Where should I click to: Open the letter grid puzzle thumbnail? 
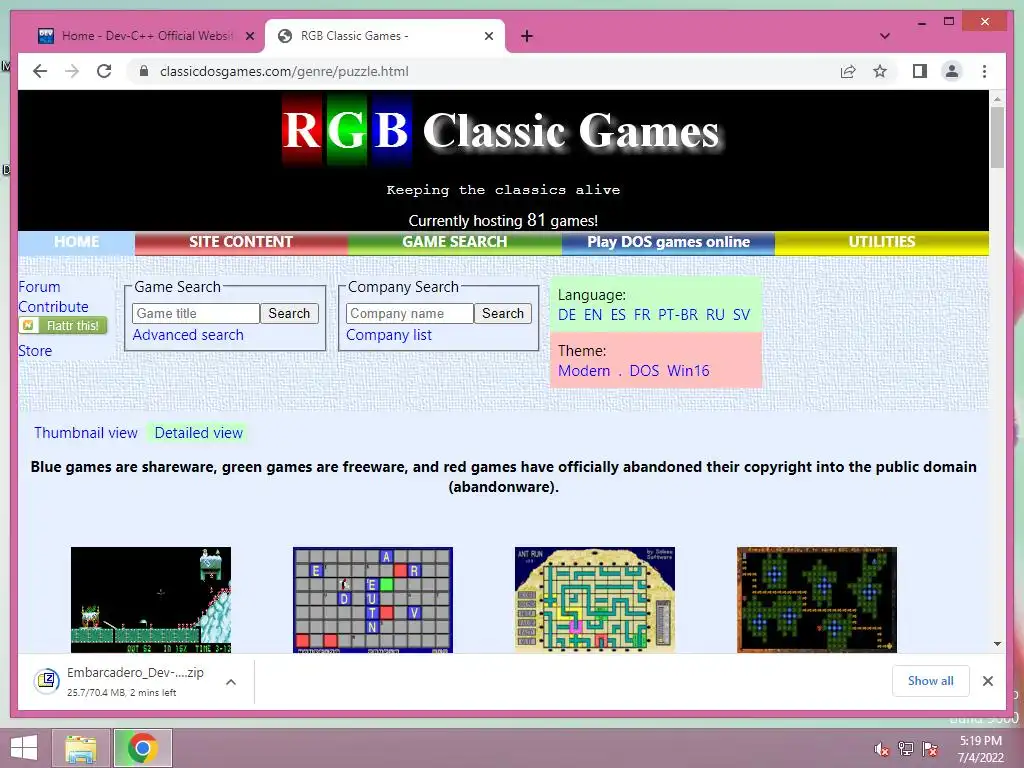point(373,600)
